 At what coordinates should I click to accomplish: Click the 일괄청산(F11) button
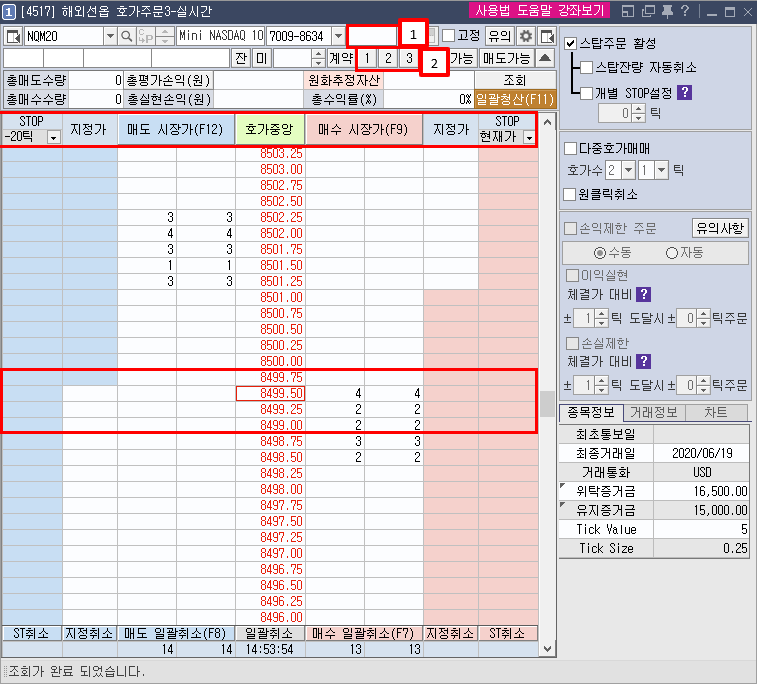(x=515, y=99)
